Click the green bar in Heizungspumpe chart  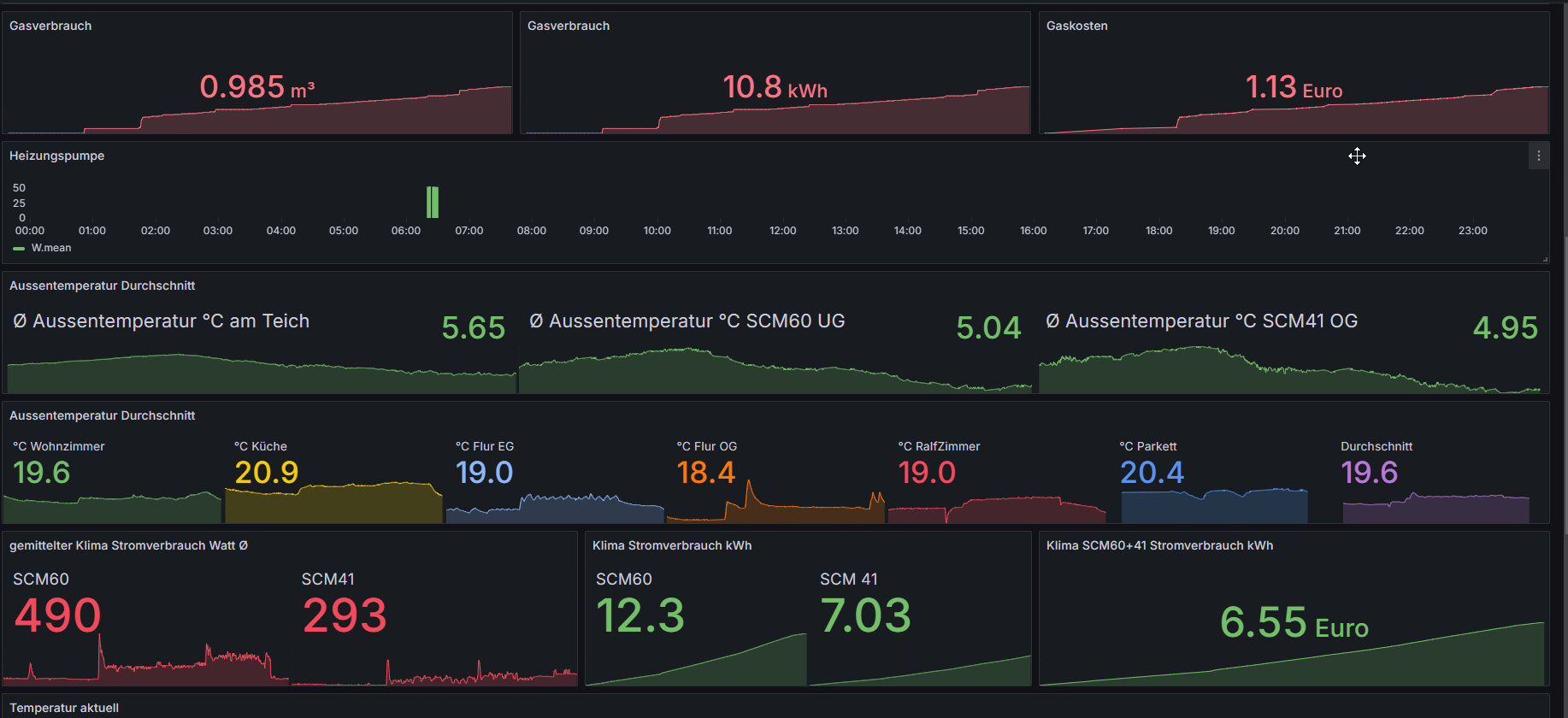(433, 203)
